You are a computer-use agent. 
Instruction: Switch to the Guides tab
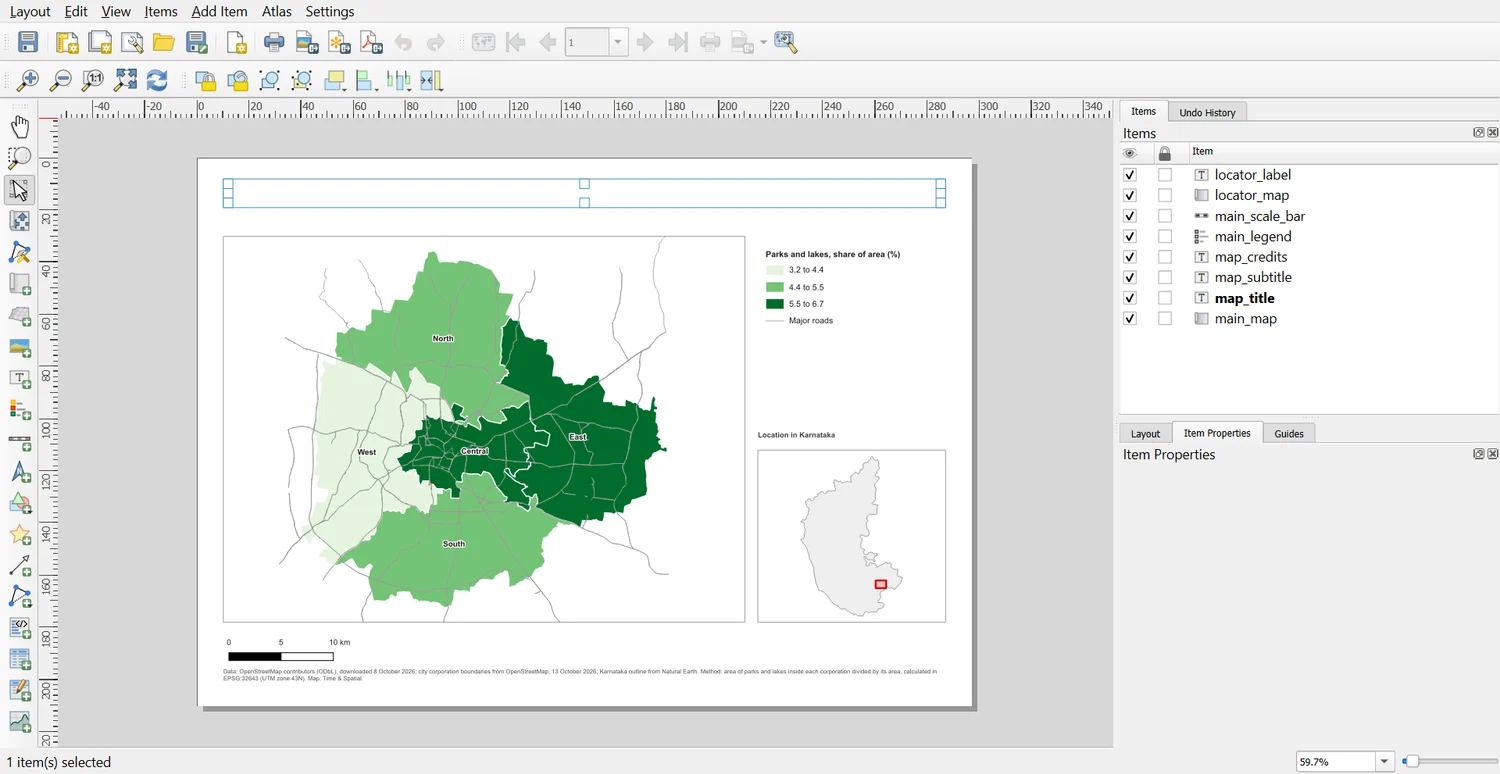(1289, 433)
